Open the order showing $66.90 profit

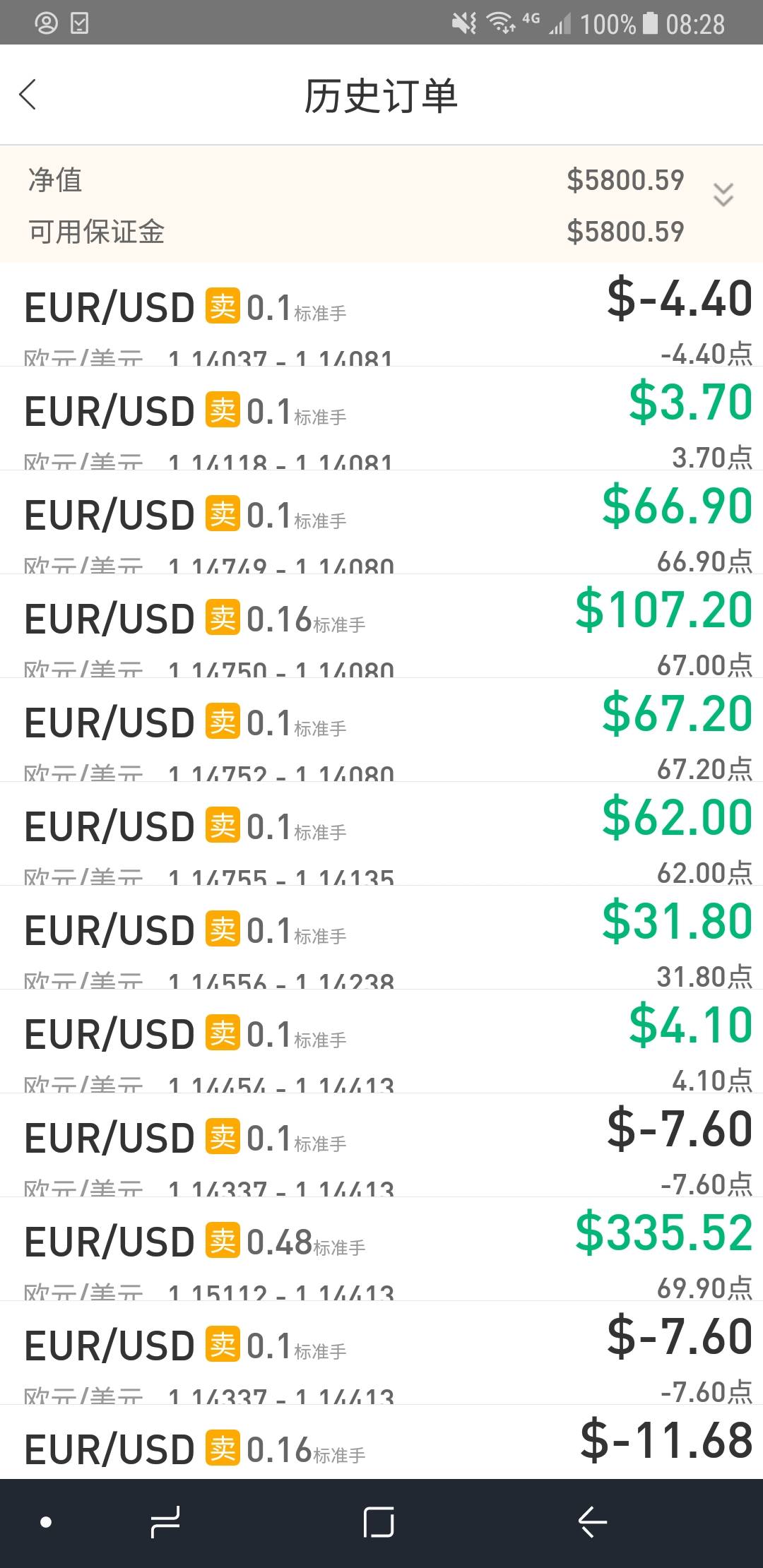(x=381, y=523)
